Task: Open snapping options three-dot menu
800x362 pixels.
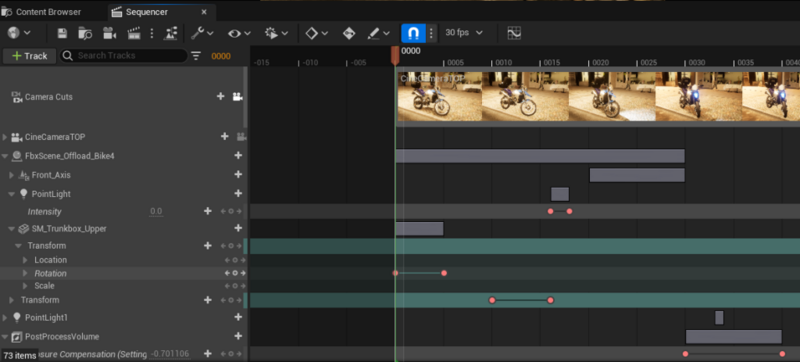Action: (x=431, y=34)
